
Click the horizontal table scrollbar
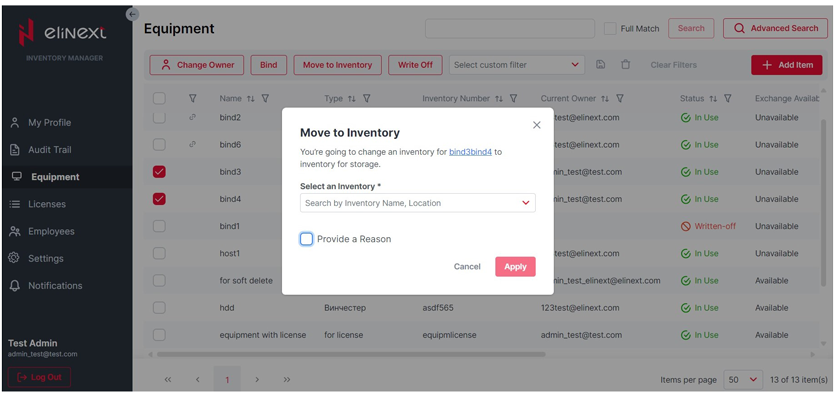[351, 354]
